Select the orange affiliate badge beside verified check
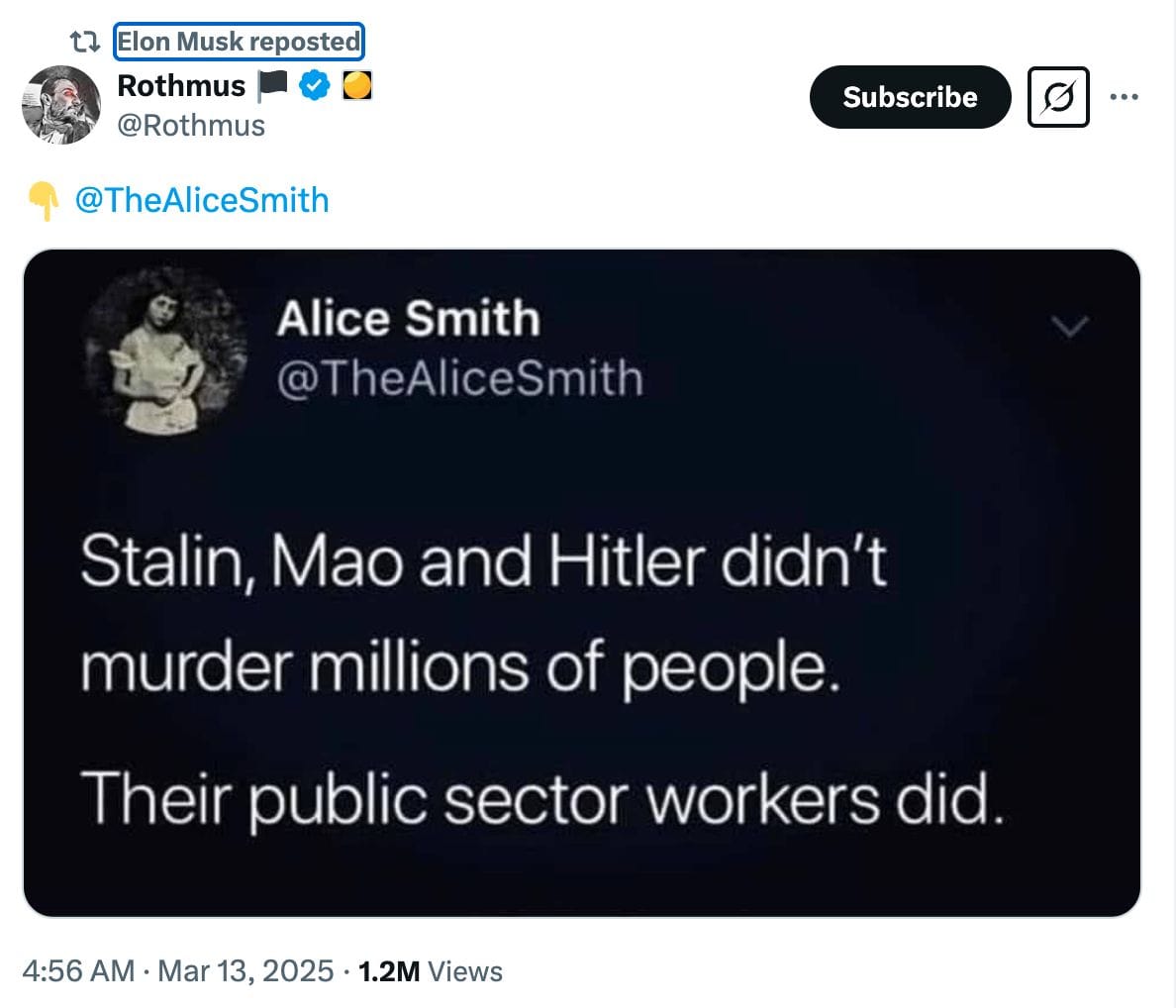Viewport: 1176px width, 1008px height. click(356, 84)
